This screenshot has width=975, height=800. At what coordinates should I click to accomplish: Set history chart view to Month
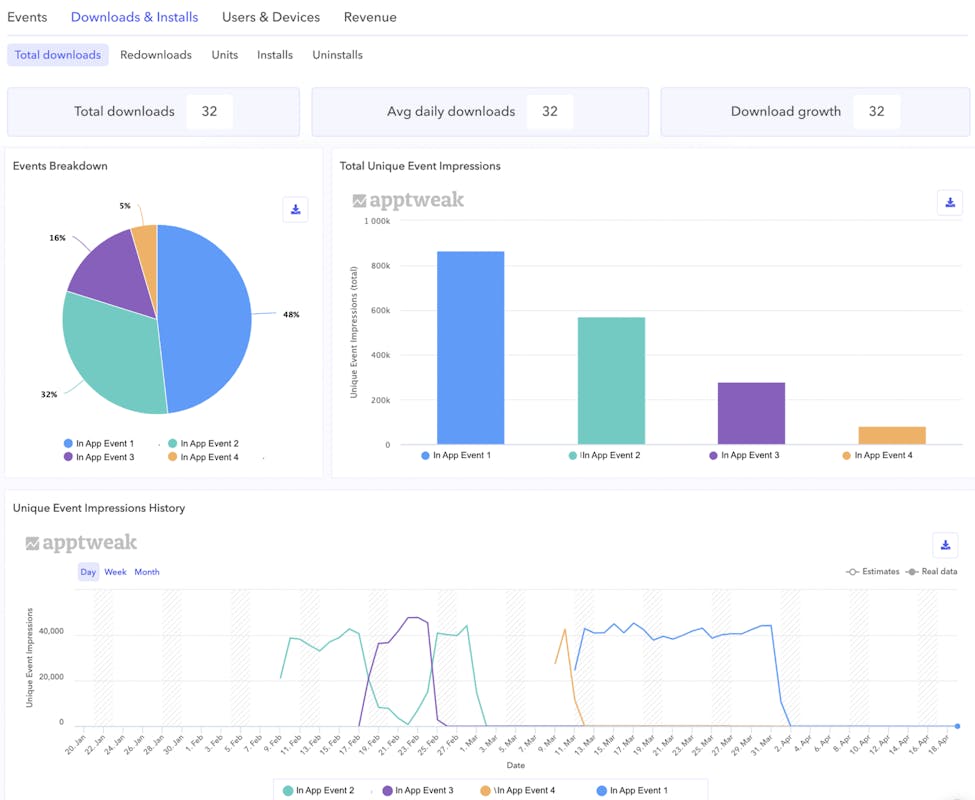(x=147, y=572)
